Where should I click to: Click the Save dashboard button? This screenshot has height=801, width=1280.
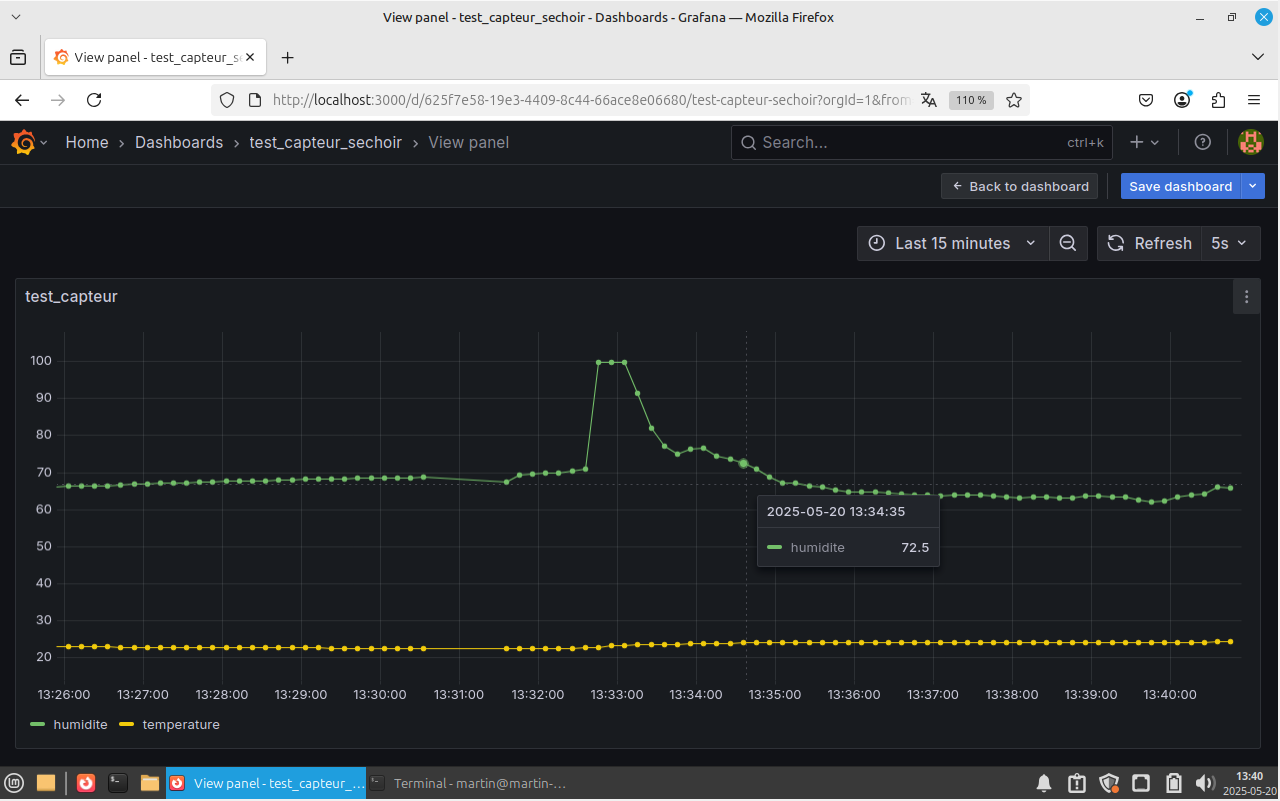1181,186
